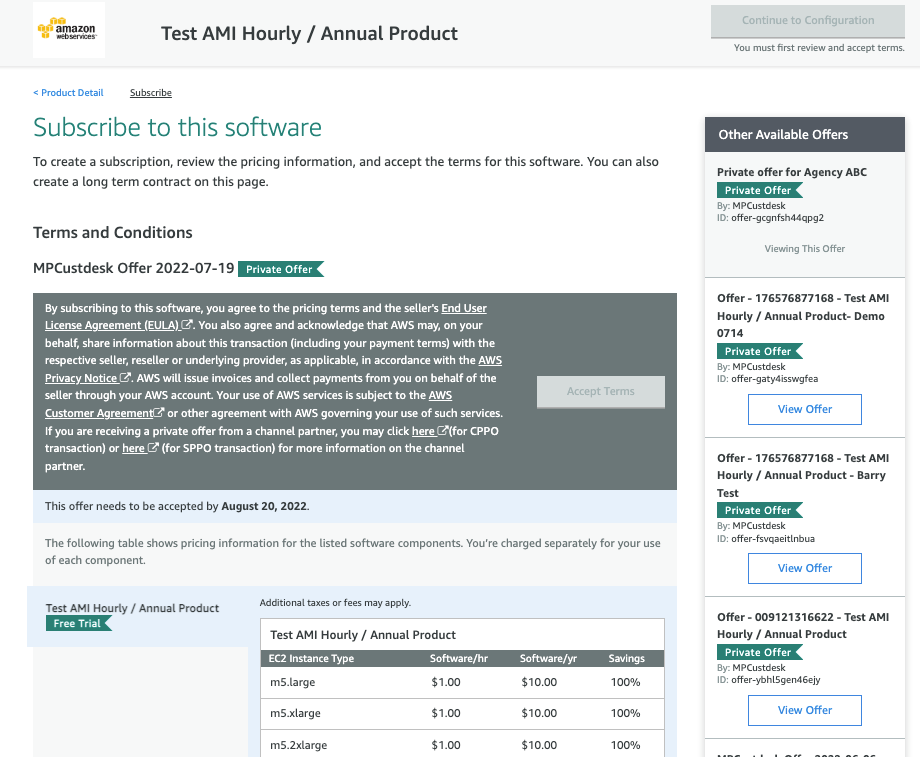This screenshot has height=757, width=920.
Task: Return to Product Detail
Action: coord(68,92)
